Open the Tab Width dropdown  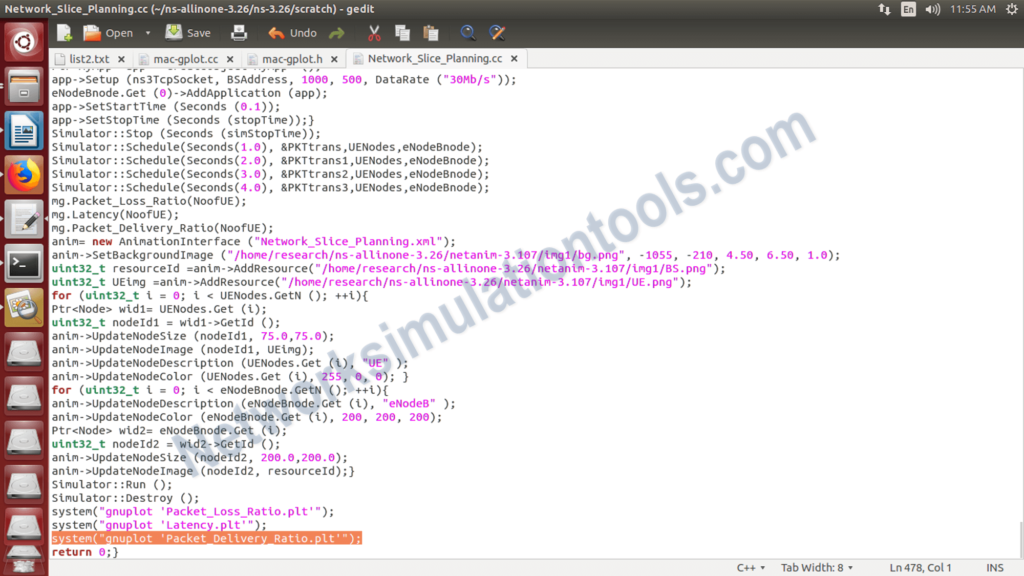815,566
